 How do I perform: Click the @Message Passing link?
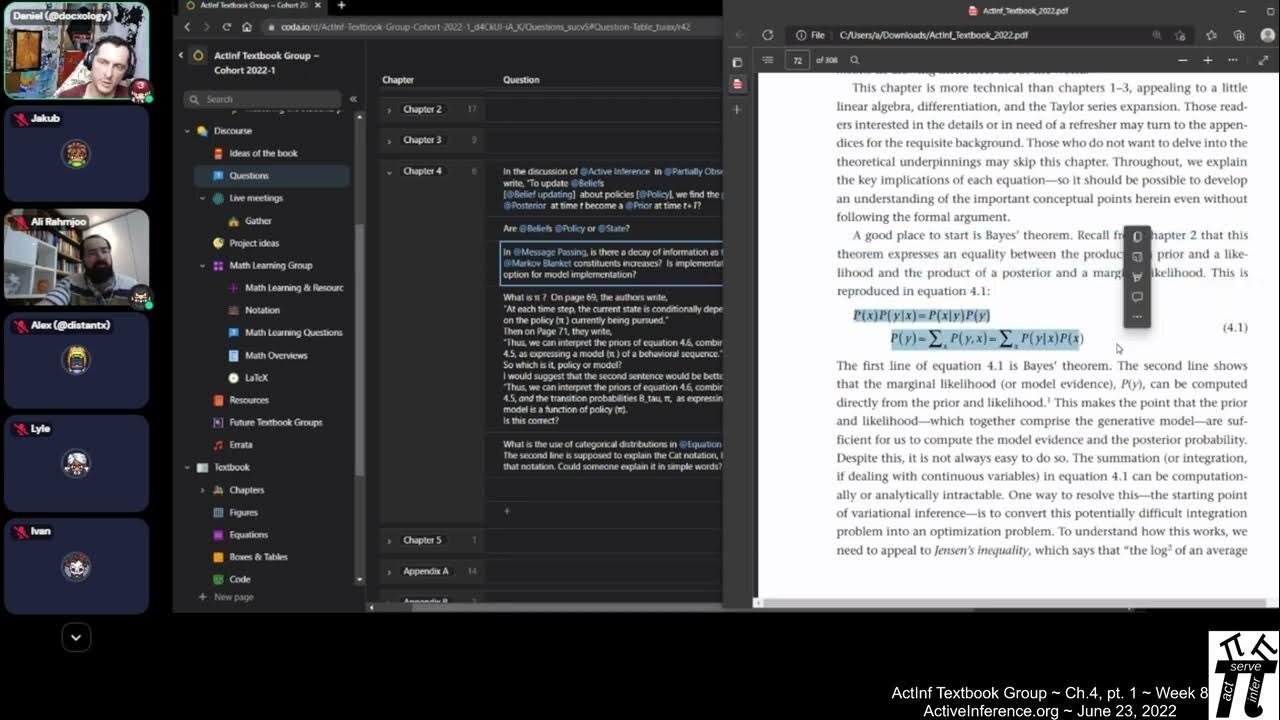tap(550, 253)
